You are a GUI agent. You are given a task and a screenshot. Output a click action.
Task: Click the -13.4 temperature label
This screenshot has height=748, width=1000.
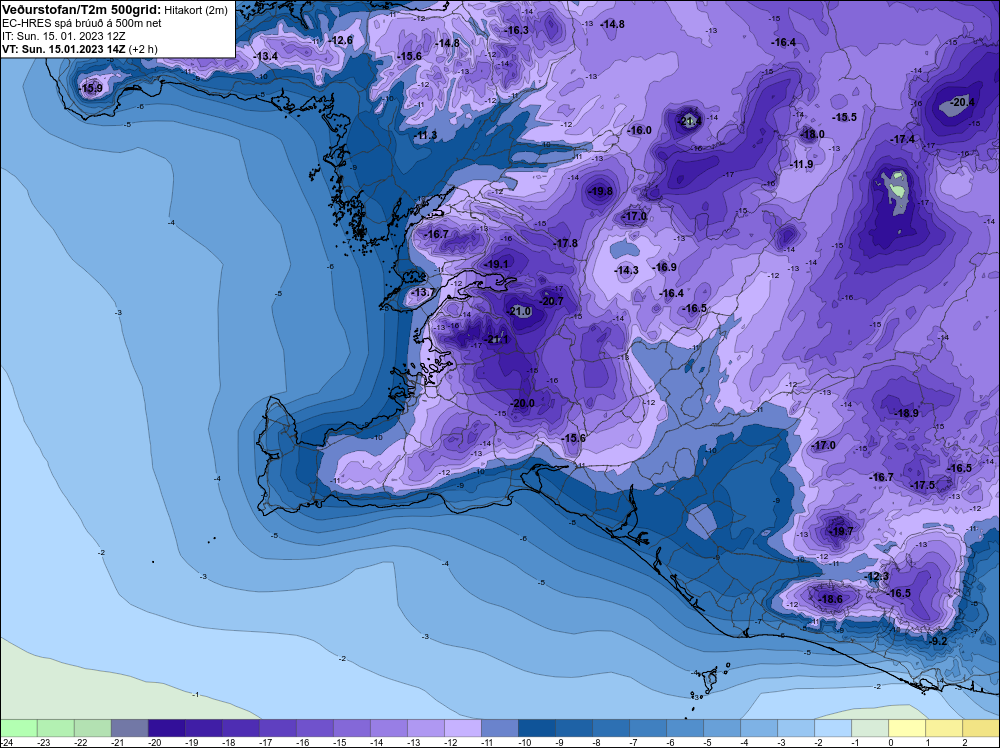[266, 56]
